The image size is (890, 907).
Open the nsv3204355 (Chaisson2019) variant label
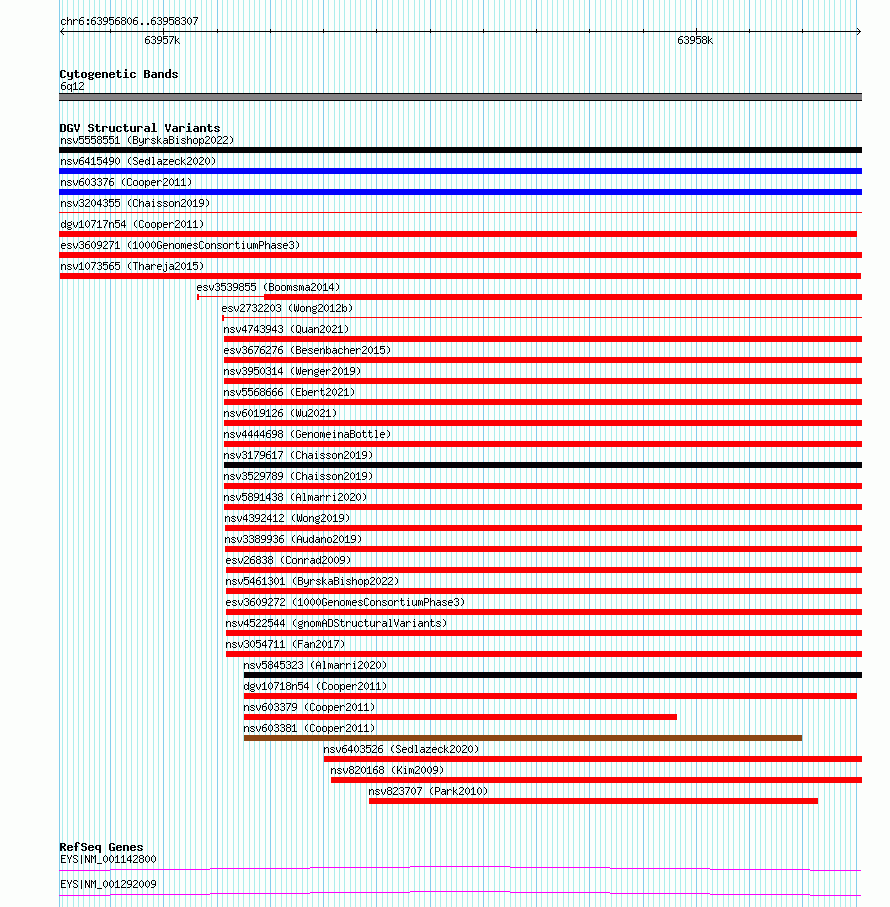[x=135, y=204]
